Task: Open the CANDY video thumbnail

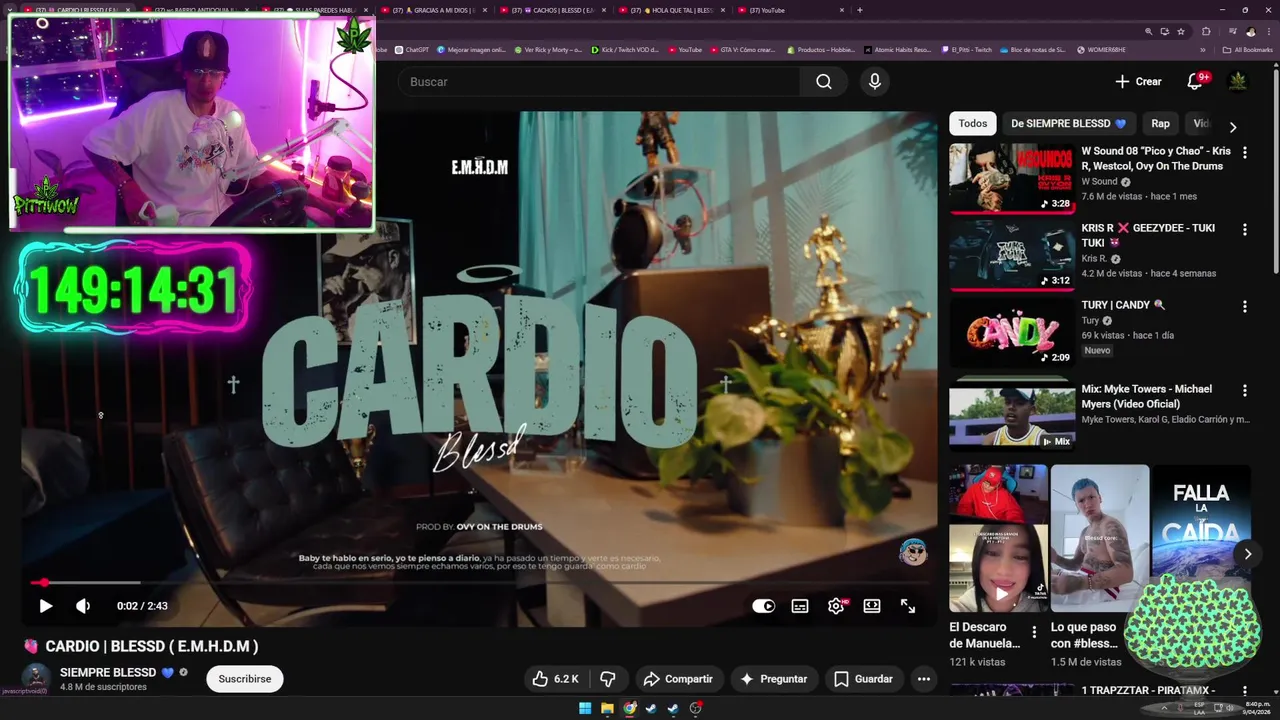Action: point(1012,331)
